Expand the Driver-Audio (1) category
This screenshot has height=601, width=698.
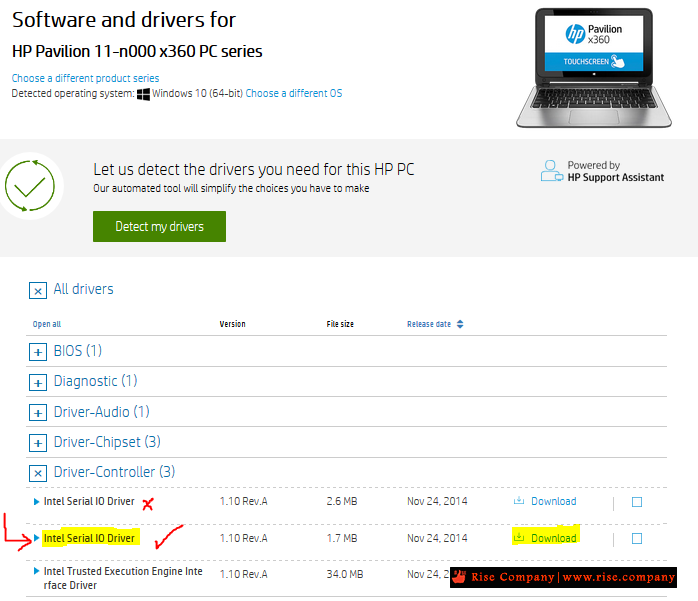coord(38,413)
